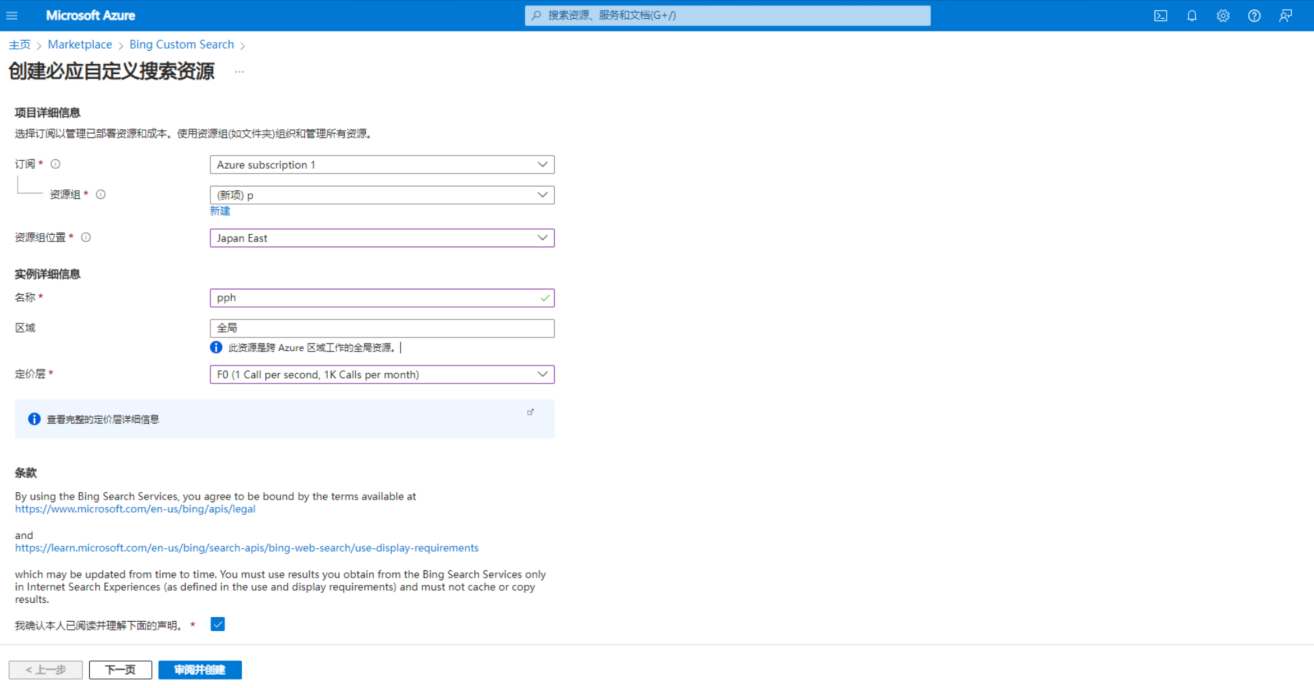This screenshot has width=1314, height=688.
Task: Click the Microsoft Azure logo text
Action: (x=91, y=15)
